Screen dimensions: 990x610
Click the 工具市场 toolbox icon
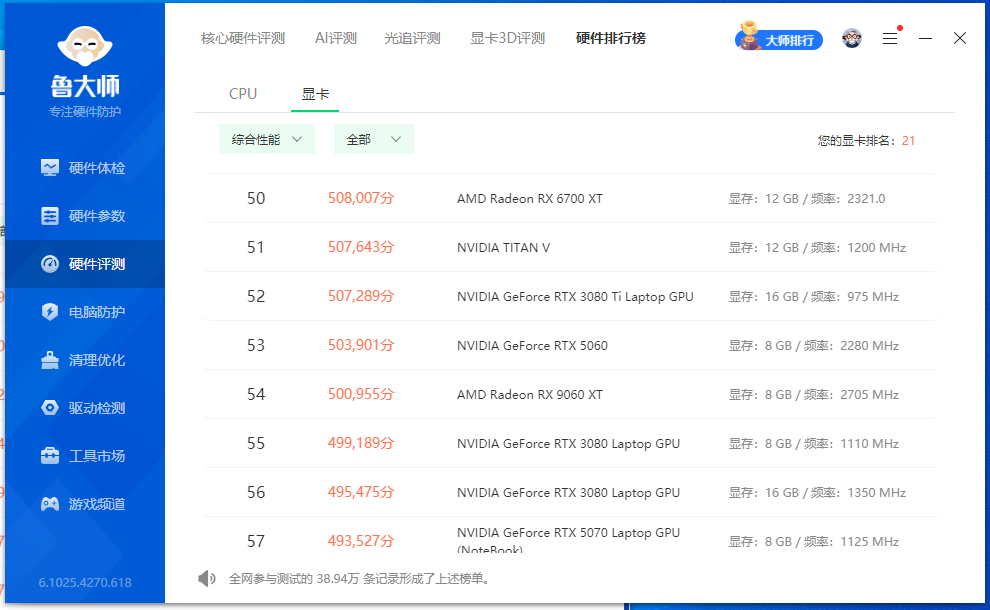point(50,456)
